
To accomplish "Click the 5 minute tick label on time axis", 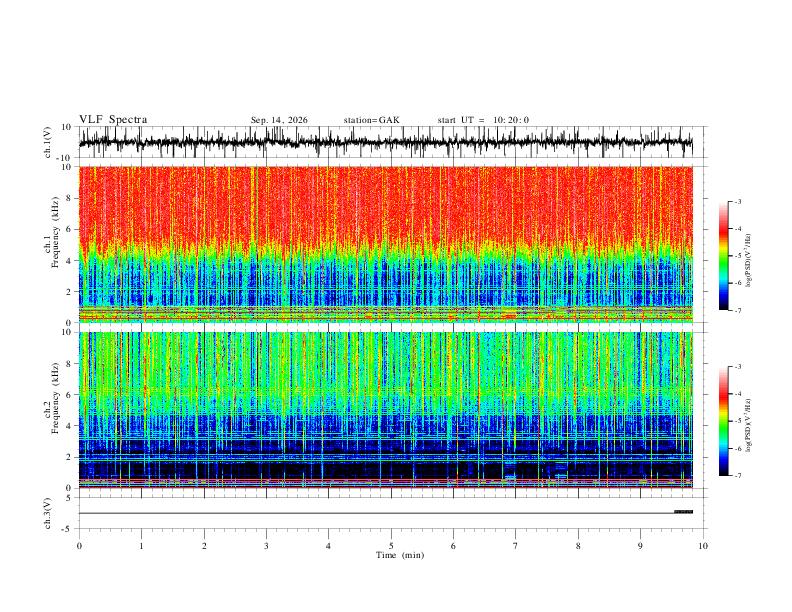I will coord(391,546).
